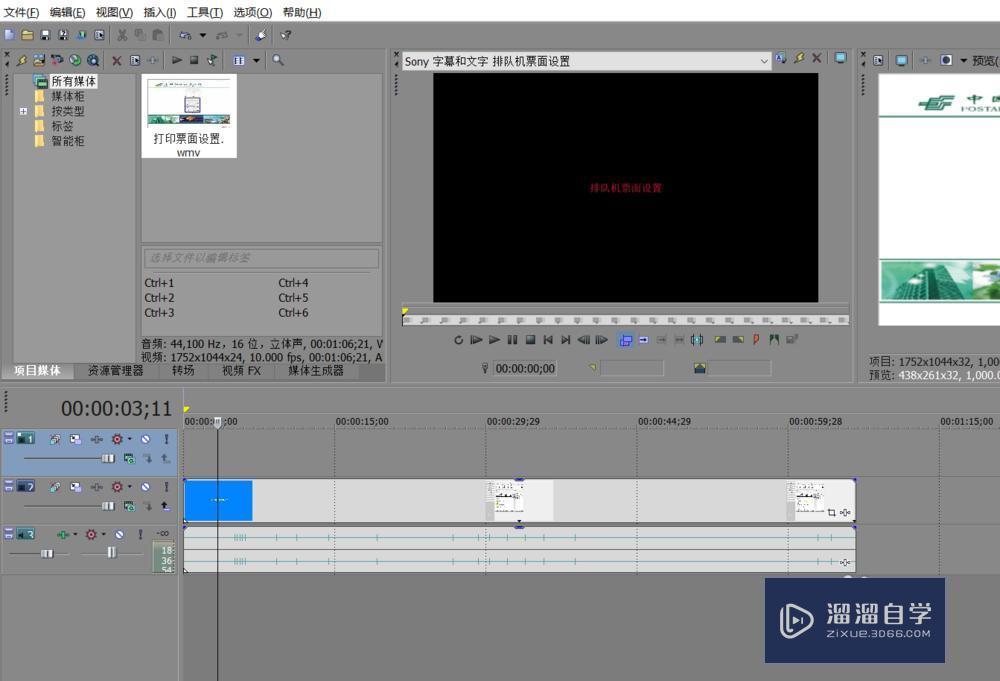
Task: Mute video track 2
Action: [145, 487]
